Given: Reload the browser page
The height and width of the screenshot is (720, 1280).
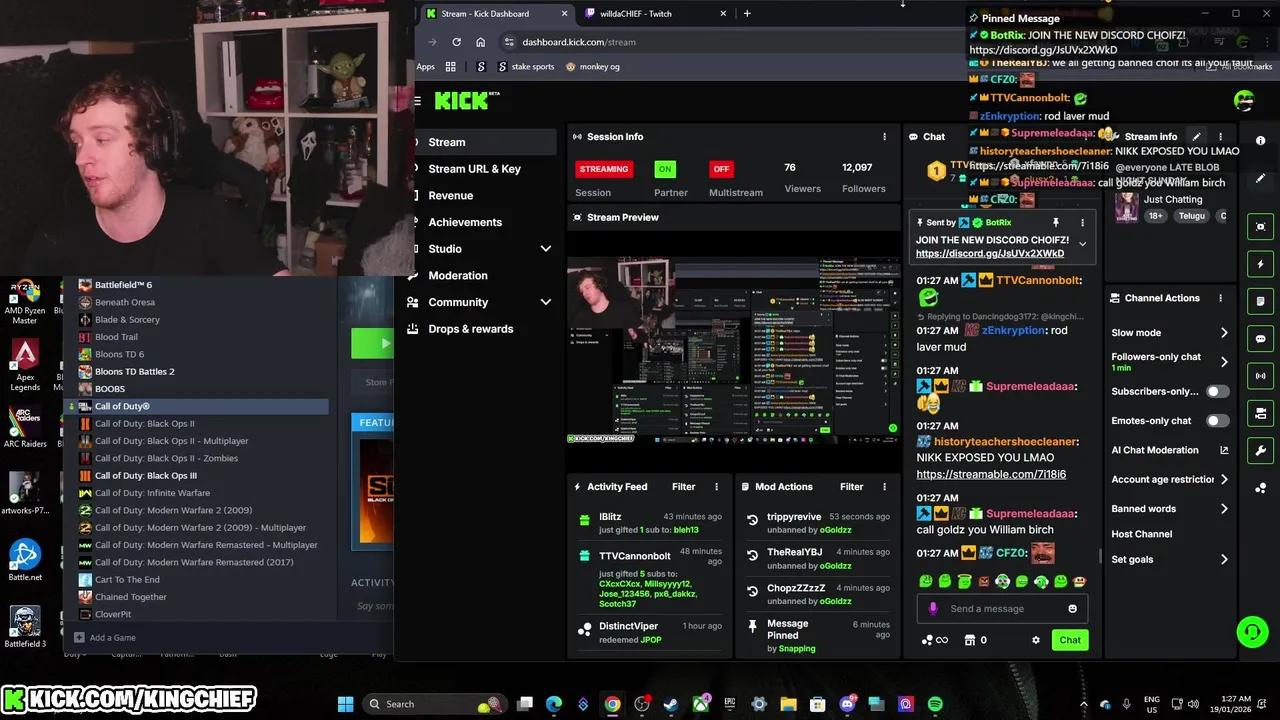Looking at the screenshot, I should pyautogui.click(x=456, y=42).
